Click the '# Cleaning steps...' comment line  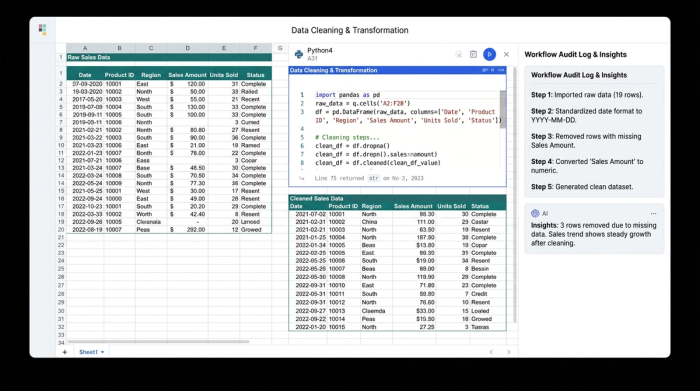coord(347,137)
